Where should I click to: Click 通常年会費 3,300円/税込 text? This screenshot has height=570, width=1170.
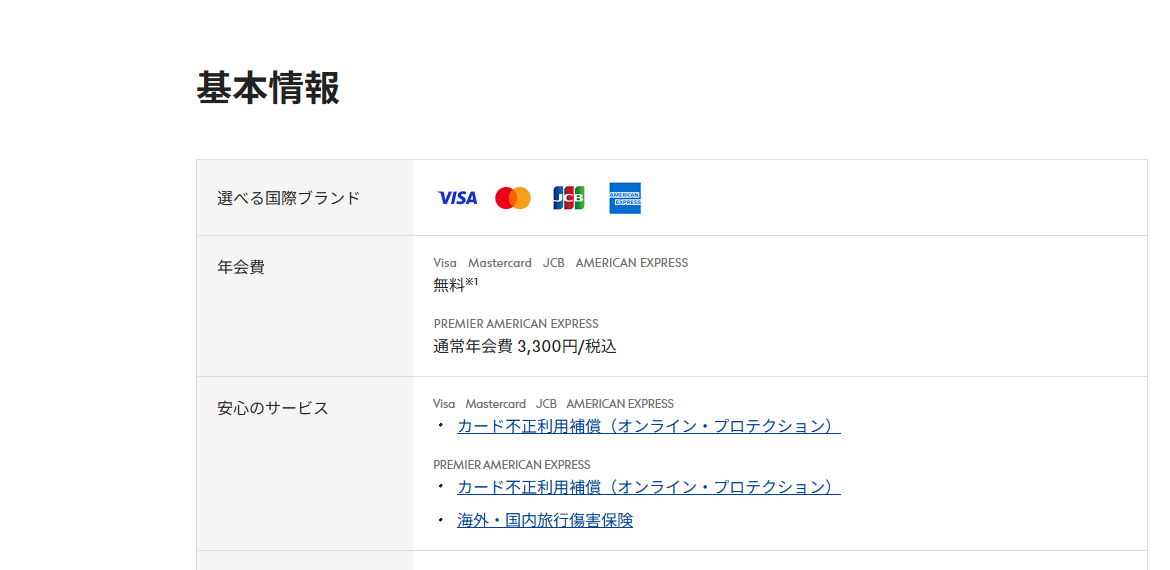(x=525, y=346)
